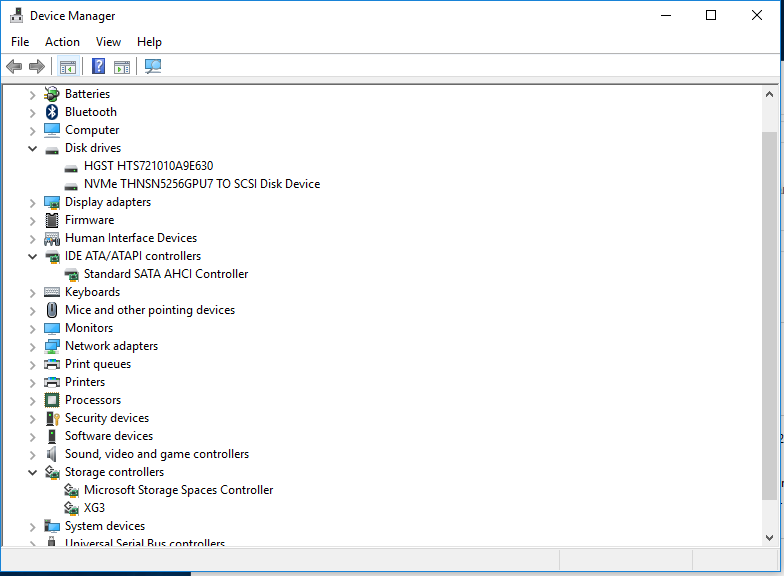The height and width of the screenshot is (576, 784).
Task: Click the HGST drive device icon
Action: (71, 168)
